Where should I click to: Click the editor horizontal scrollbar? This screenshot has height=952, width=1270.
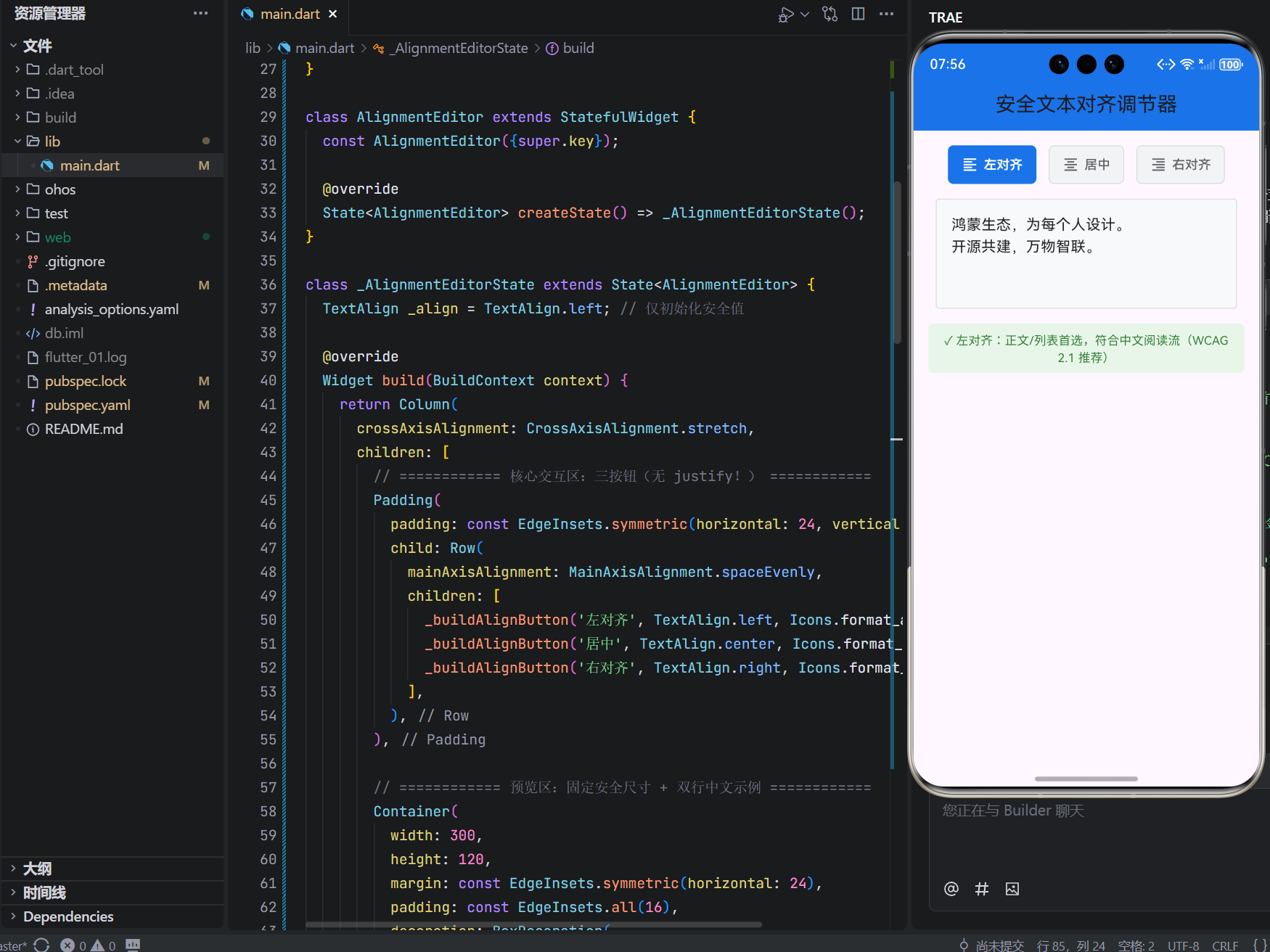click(x=533, y=924)
